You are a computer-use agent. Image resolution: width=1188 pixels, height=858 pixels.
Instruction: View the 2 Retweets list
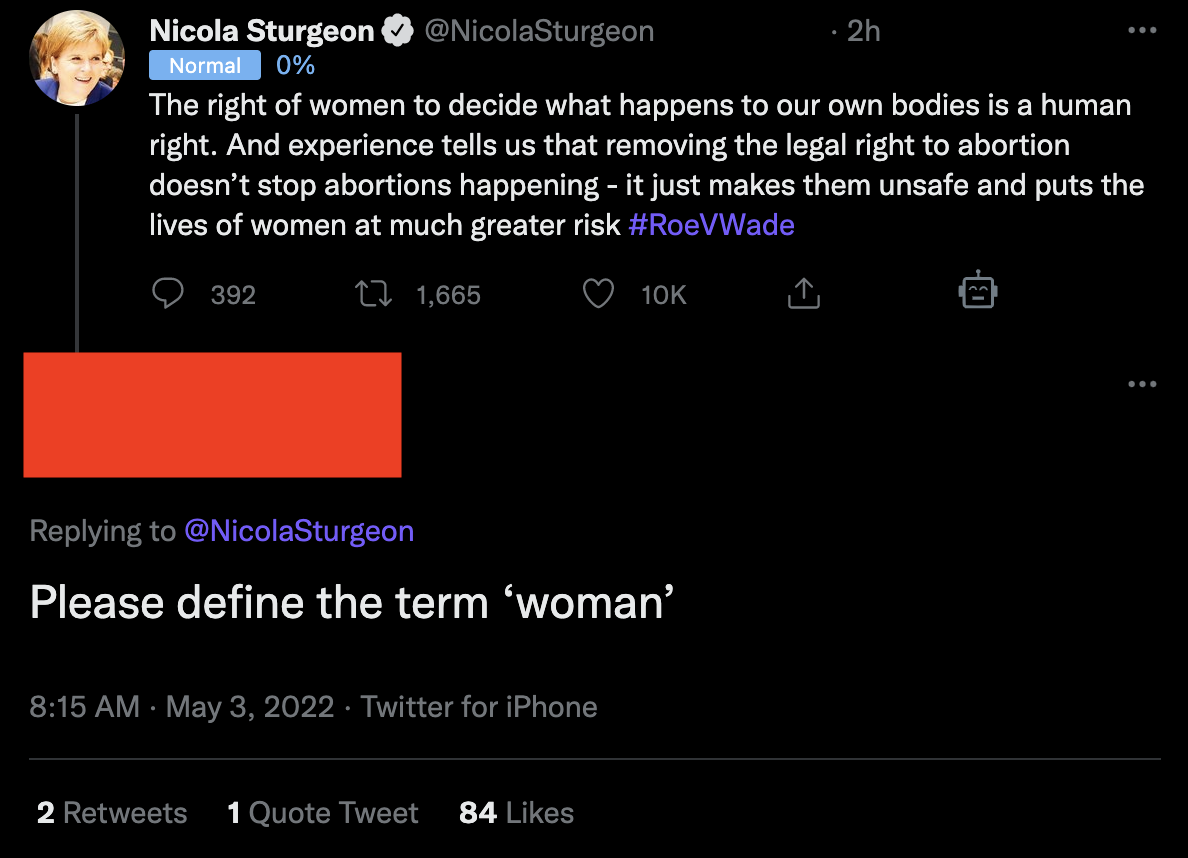coord(112,813)
